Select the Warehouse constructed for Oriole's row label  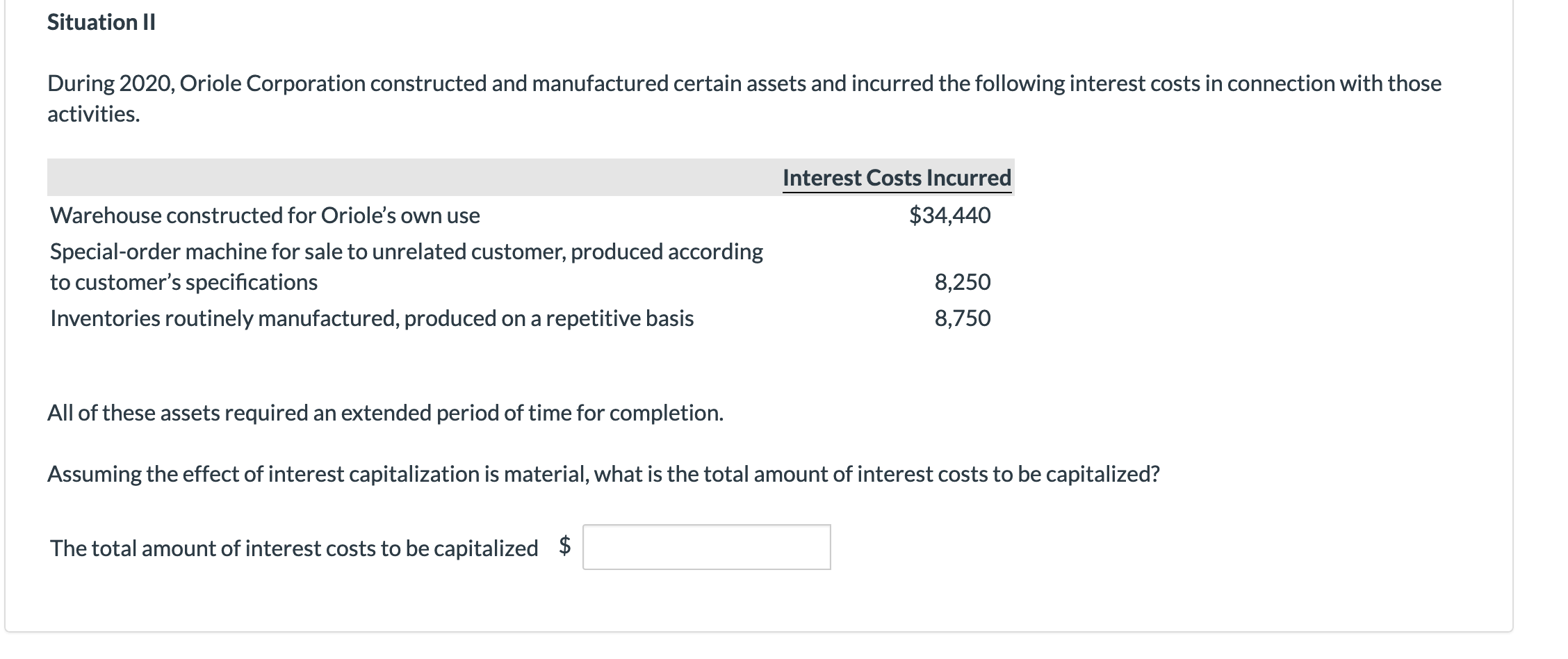click(x=265, y=215)
